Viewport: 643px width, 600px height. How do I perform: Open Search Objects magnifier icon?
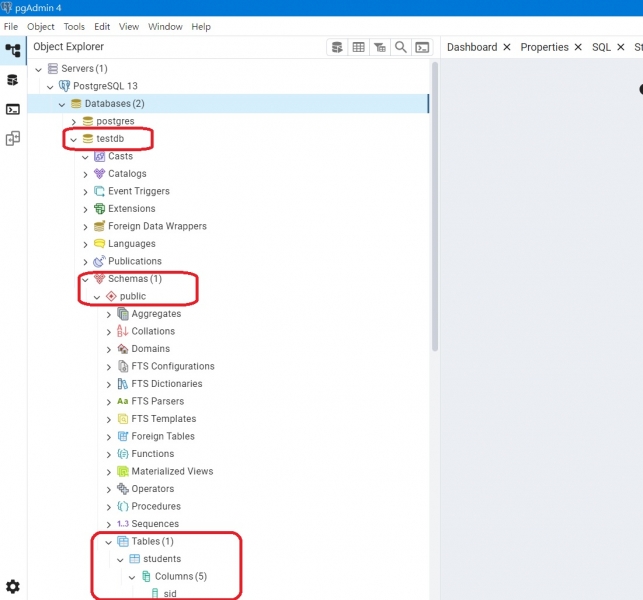(x=401, y=47)
